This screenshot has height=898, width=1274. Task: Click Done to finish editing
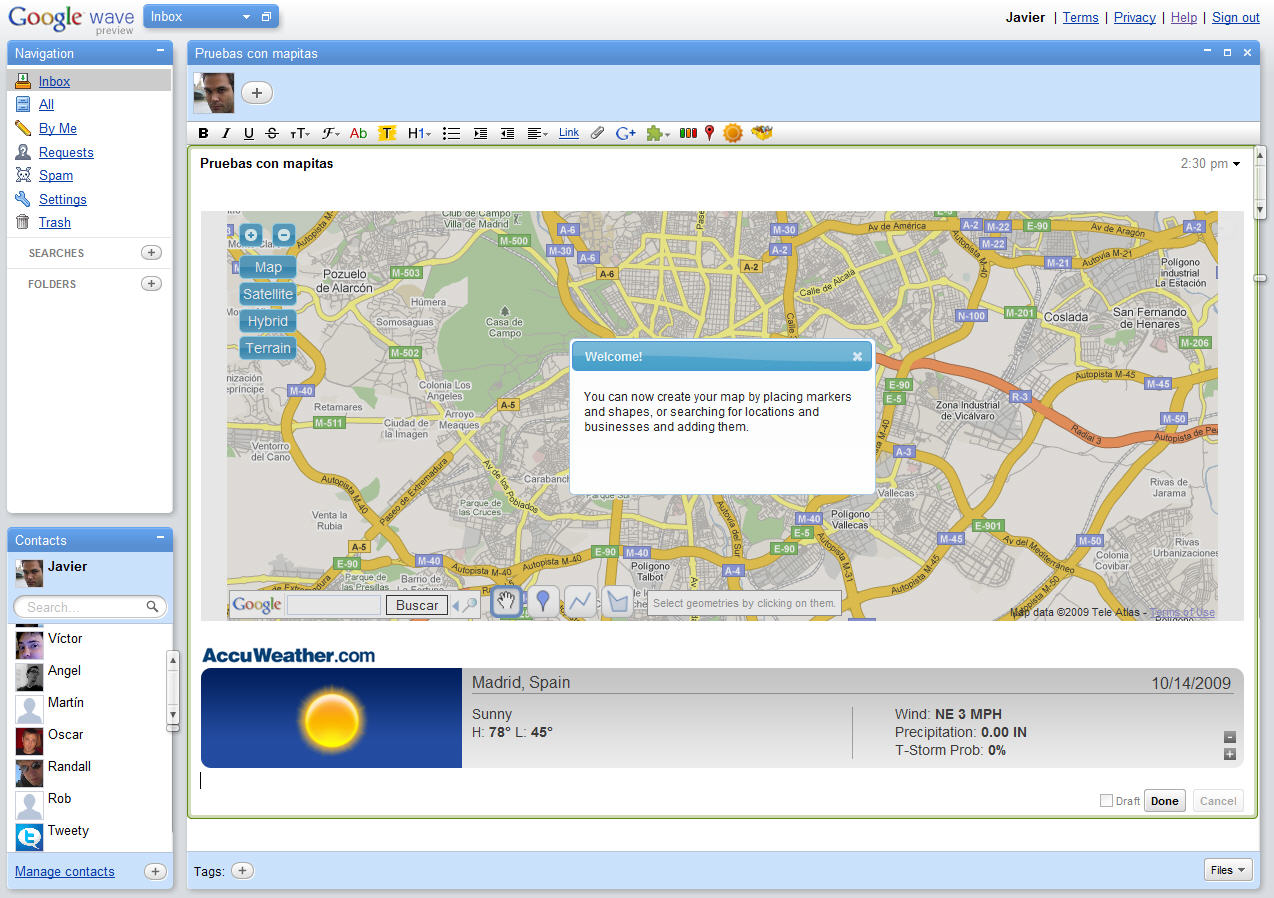pyautogui.click(x=1164, y=801)
